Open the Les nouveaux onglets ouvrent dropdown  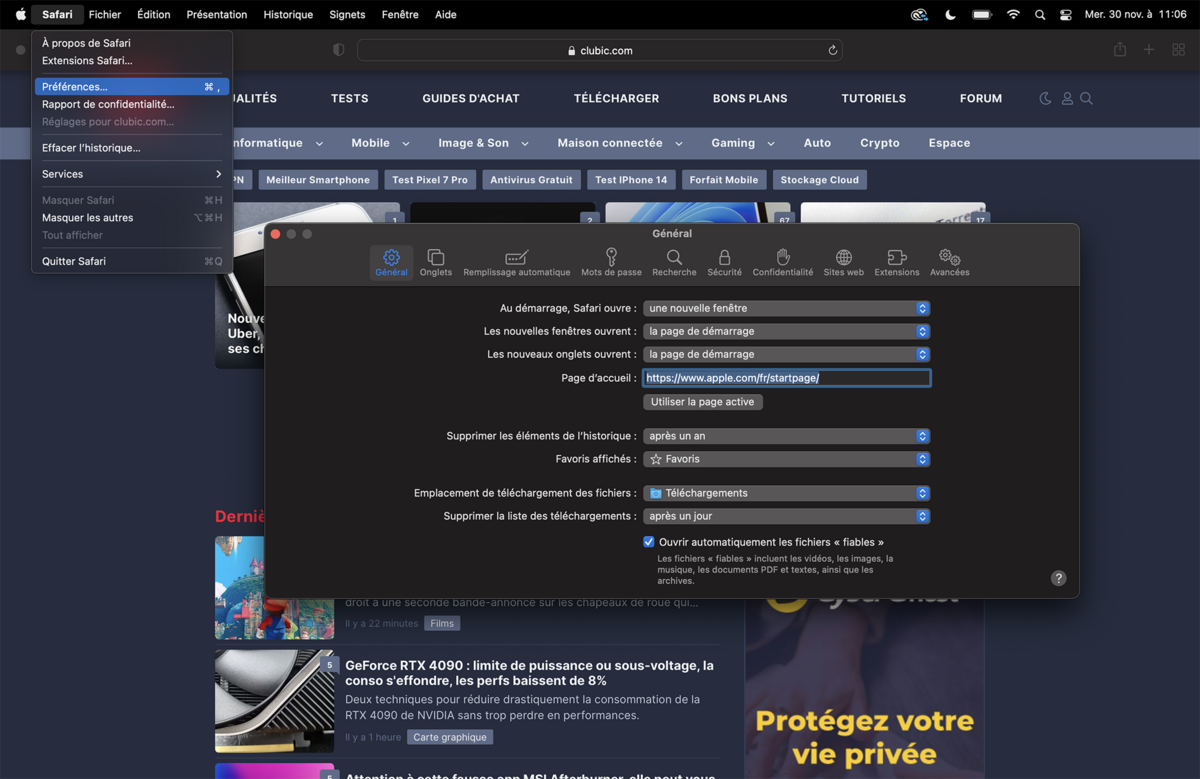point(787,354)
